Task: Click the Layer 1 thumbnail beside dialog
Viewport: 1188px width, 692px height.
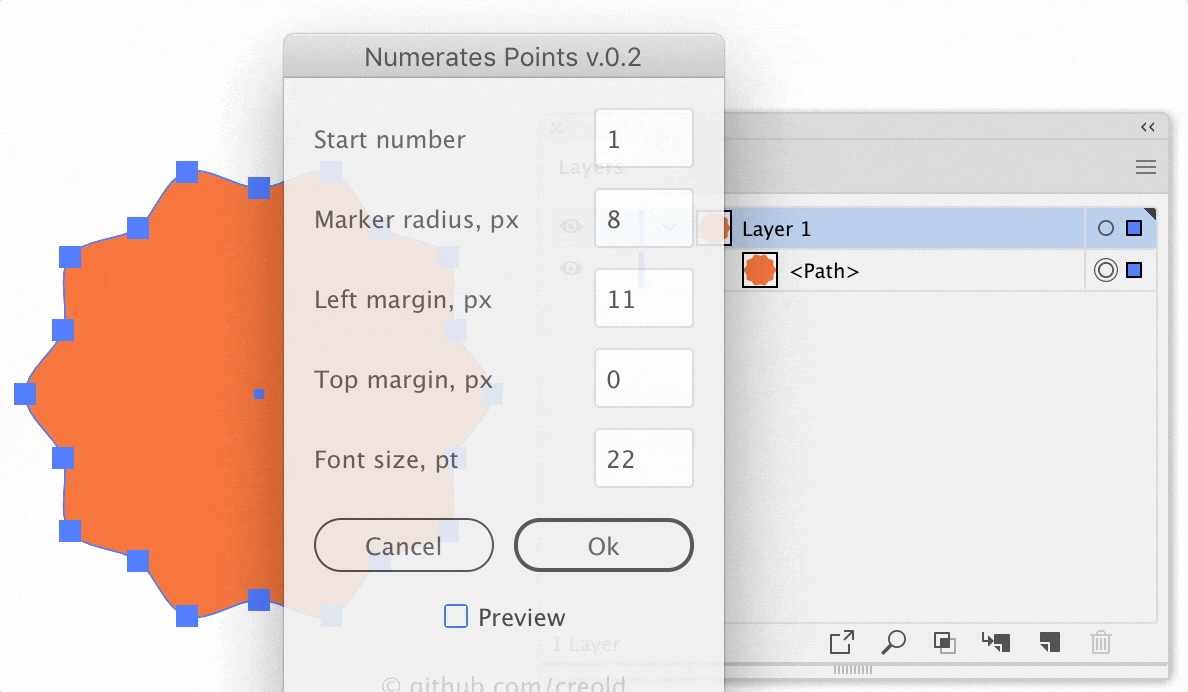Action: (x=714, y=228)
